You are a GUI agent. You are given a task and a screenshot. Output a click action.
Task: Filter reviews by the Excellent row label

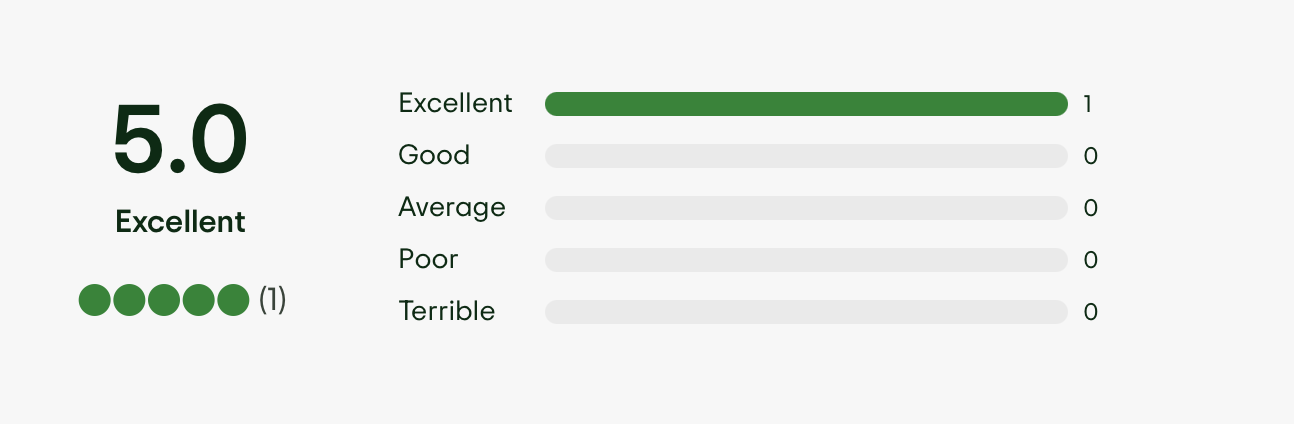point(455,103)
